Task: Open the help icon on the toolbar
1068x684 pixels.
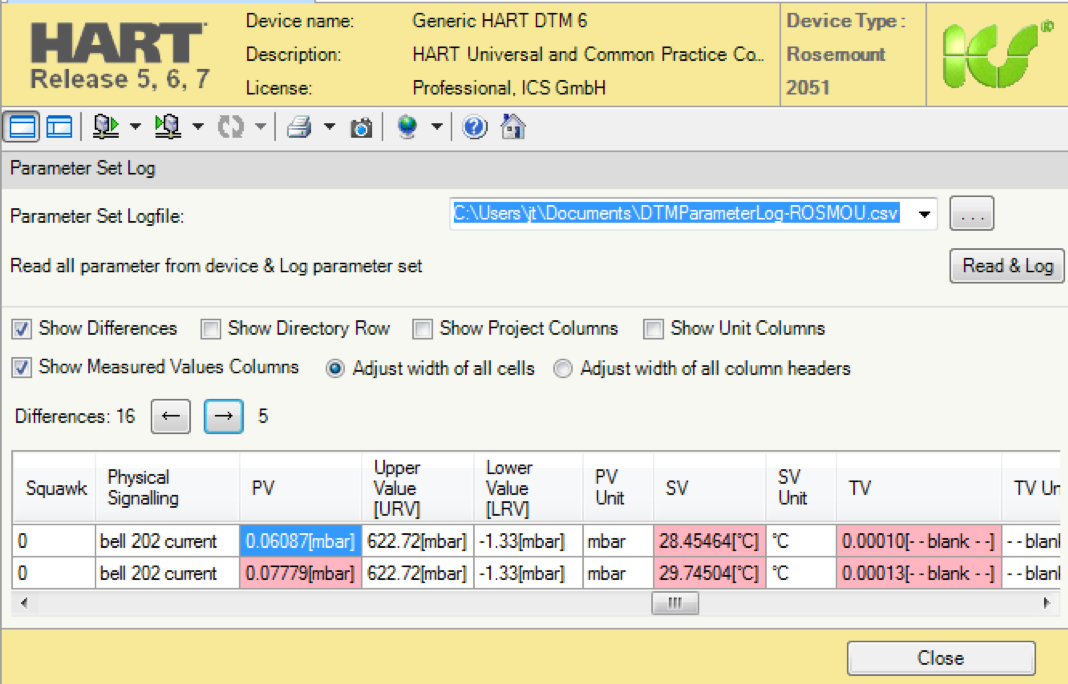Action: click(x=474, y=127)
